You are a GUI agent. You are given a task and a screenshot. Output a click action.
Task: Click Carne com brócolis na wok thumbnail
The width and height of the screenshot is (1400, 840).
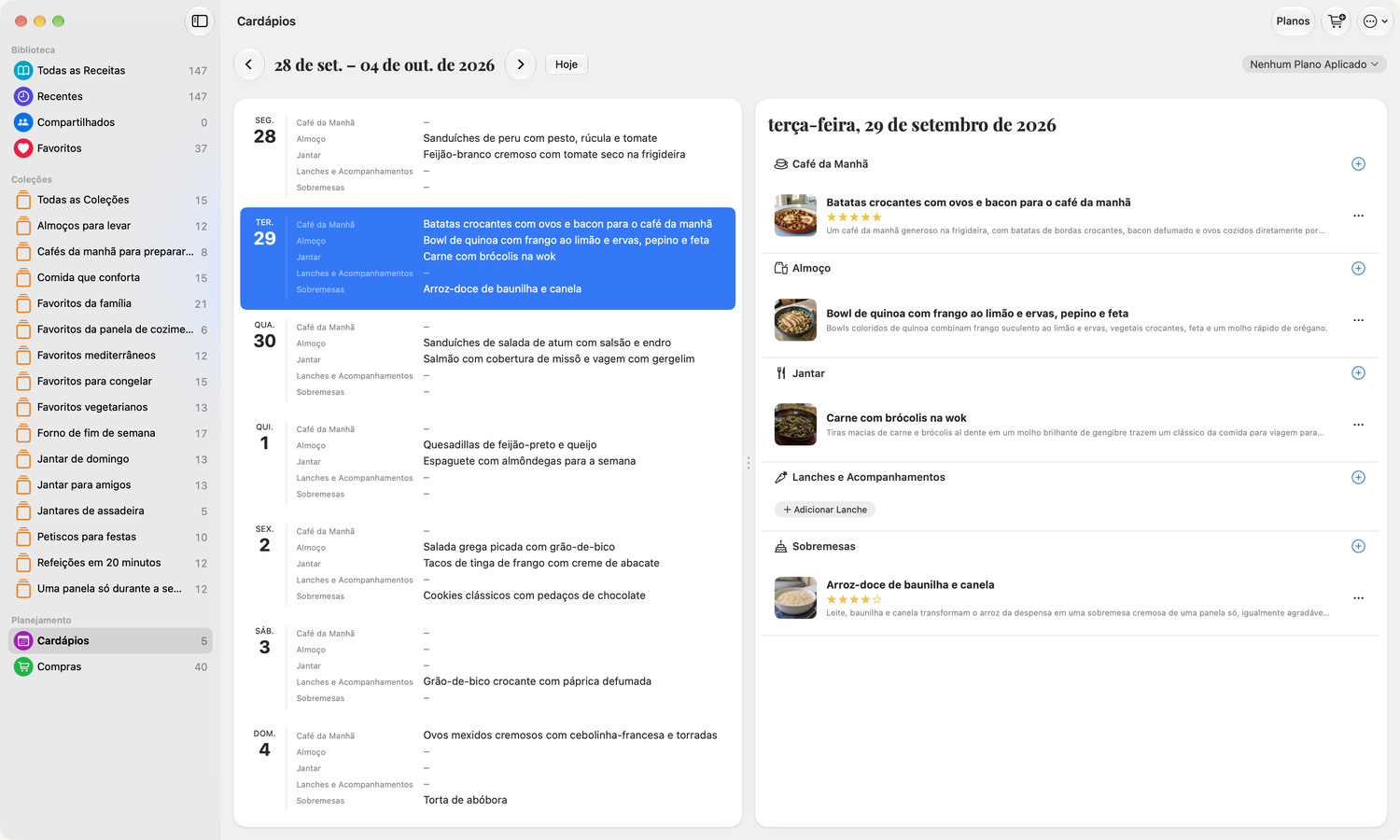[x=795, y=425]
